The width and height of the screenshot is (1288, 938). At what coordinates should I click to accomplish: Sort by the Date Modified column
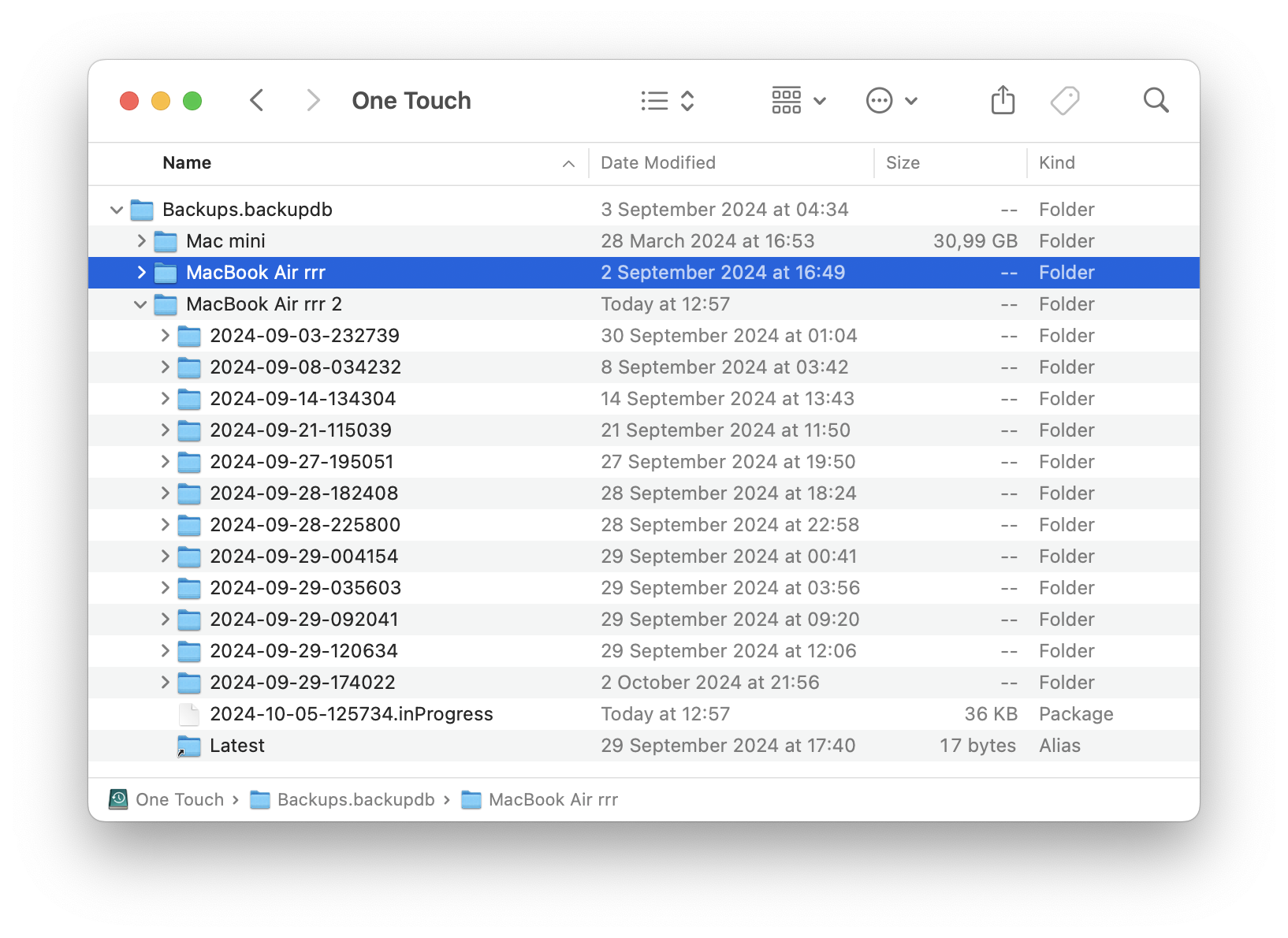pyautogui.click(x=658, y=162)
